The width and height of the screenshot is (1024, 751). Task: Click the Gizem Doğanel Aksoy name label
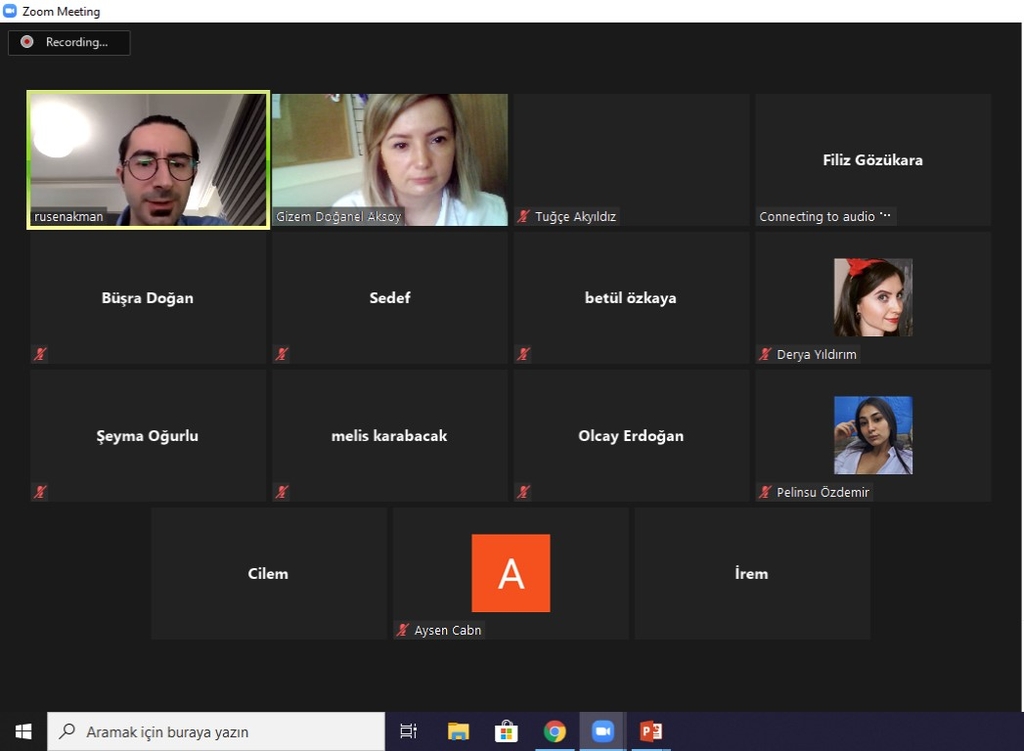point(339,217)
